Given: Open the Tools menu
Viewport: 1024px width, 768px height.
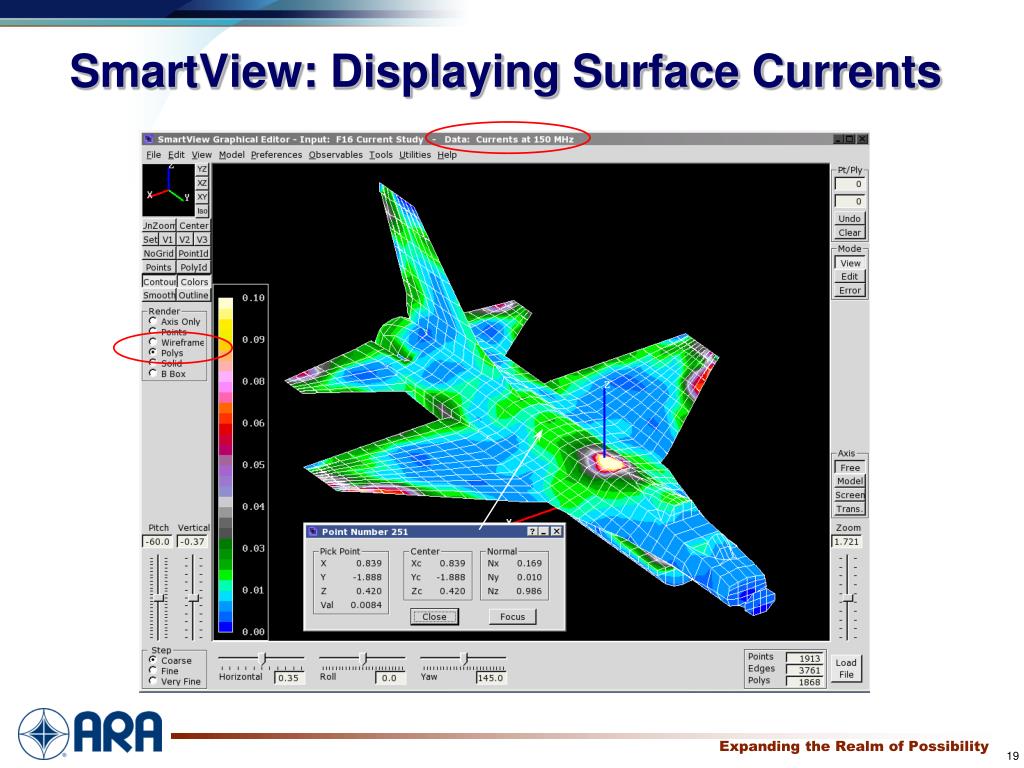Looking at the screenshot, I should coord(381,155).
